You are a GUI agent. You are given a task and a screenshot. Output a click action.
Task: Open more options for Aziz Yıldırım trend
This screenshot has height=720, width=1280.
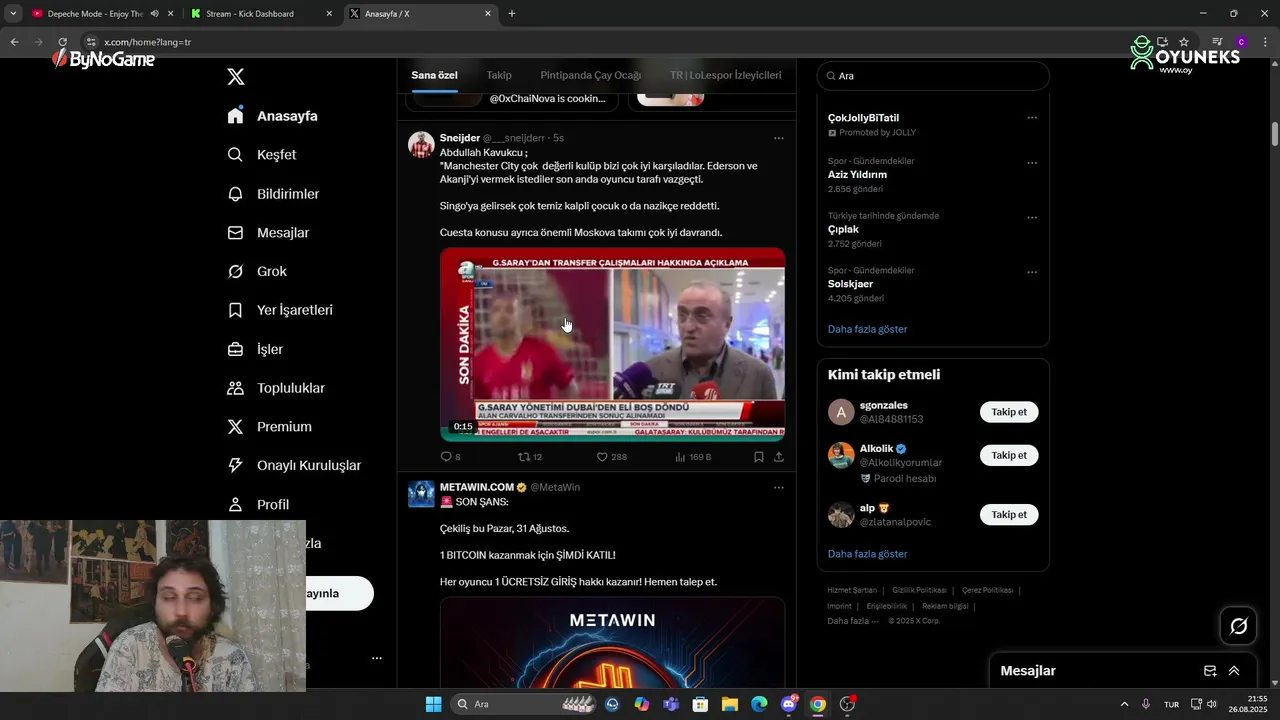point(1032,163)
